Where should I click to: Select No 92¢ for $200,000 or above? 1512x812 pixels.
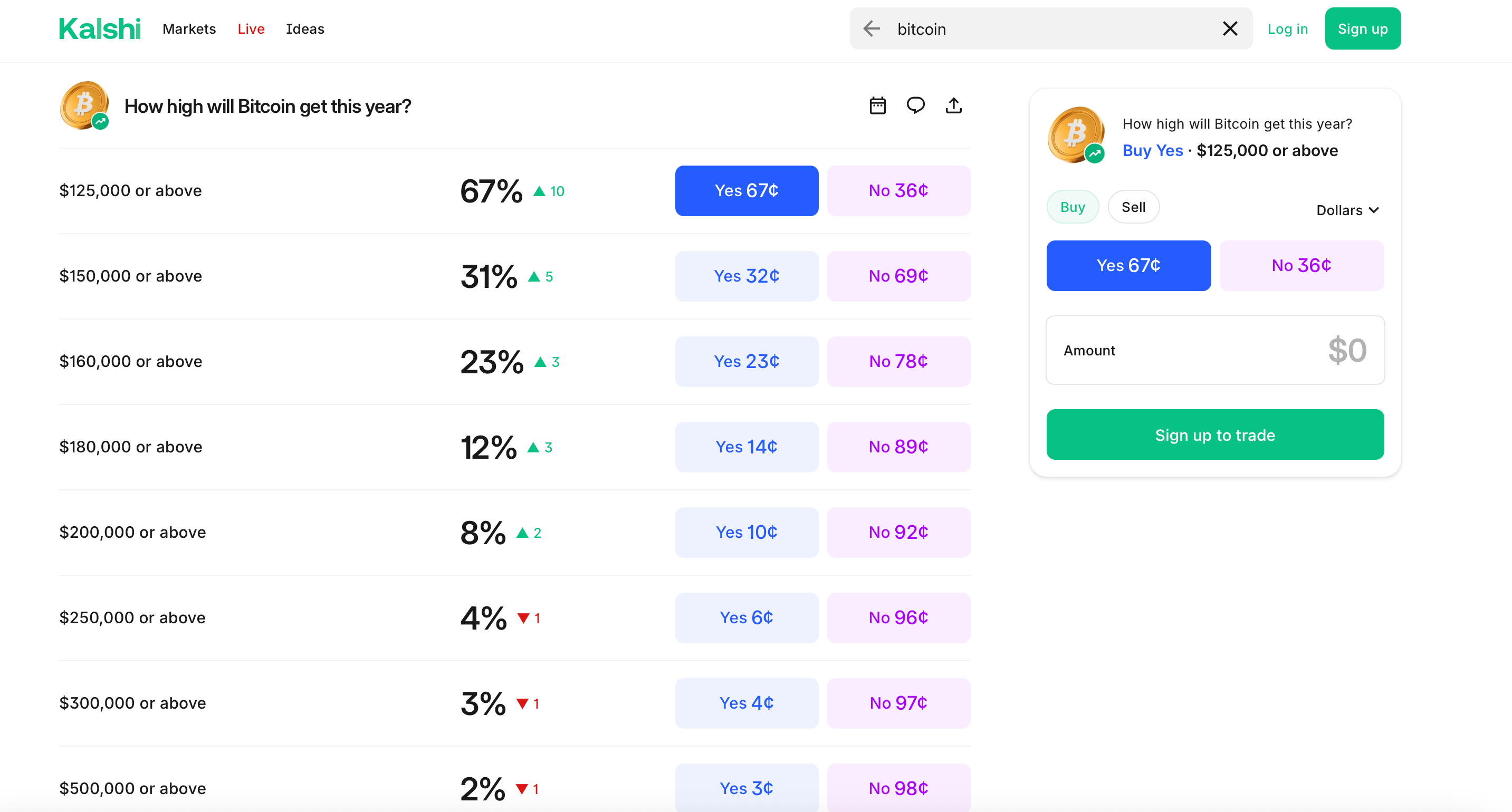point(898,533)
